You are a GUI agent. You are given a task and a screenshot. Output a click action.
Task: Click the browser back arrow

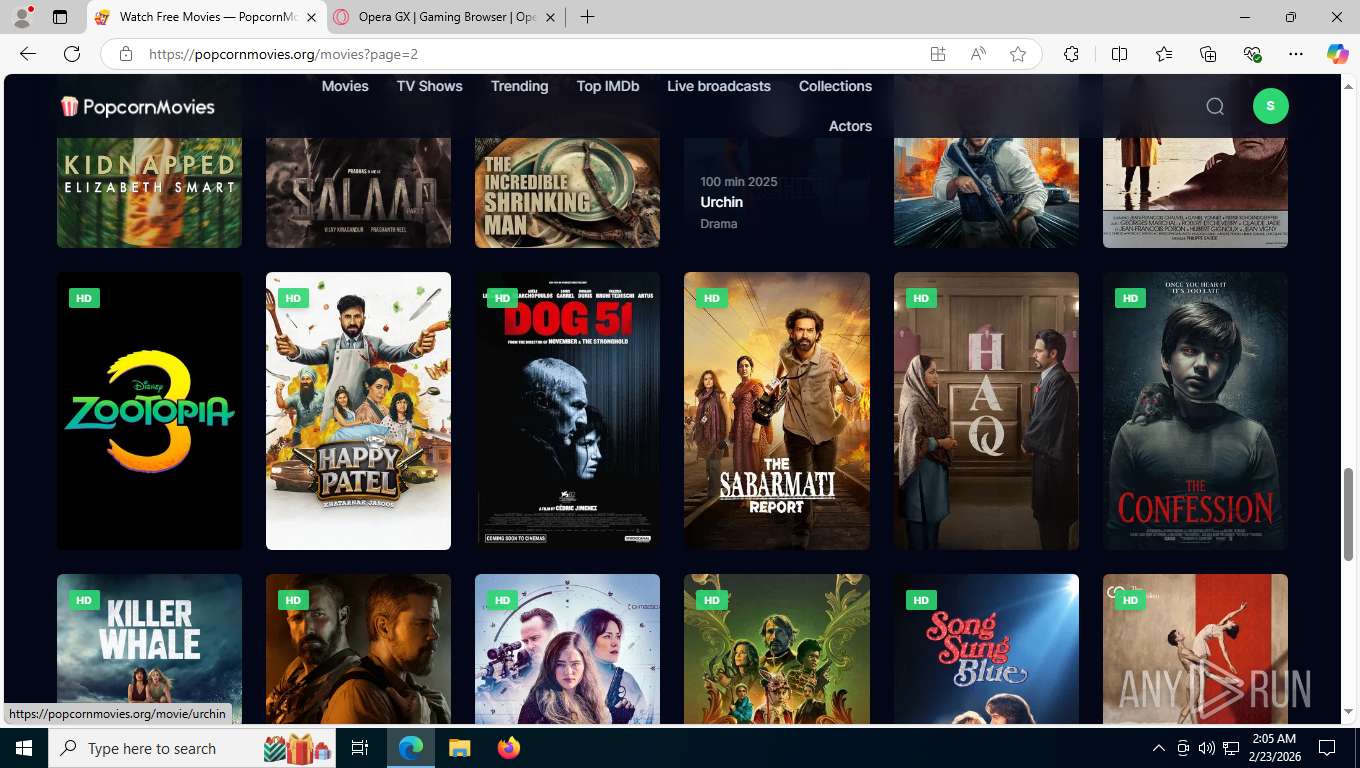(x=28, y=54)
